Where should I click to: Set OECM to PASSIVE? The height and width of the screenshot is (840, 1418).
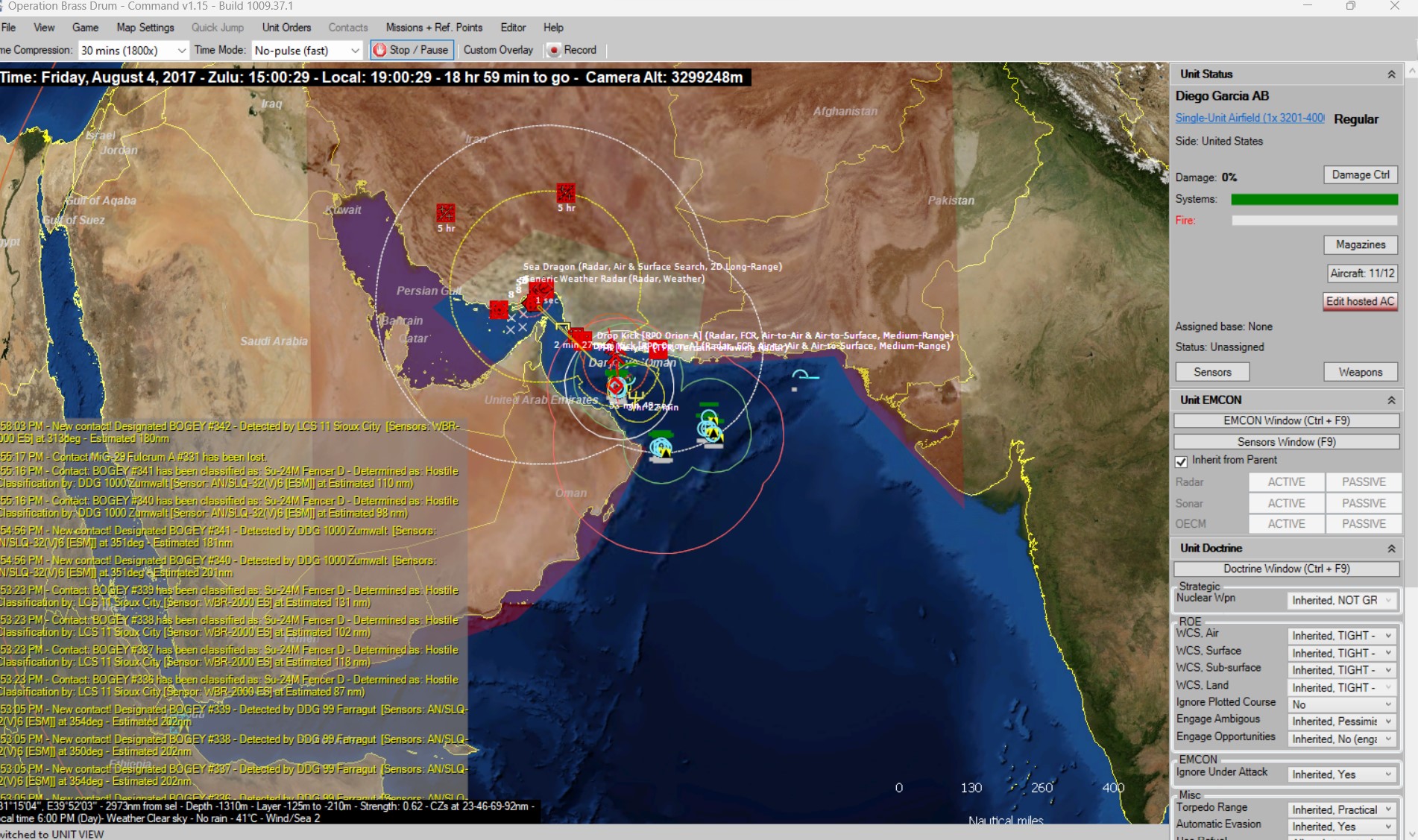[x=1364, y=524]
